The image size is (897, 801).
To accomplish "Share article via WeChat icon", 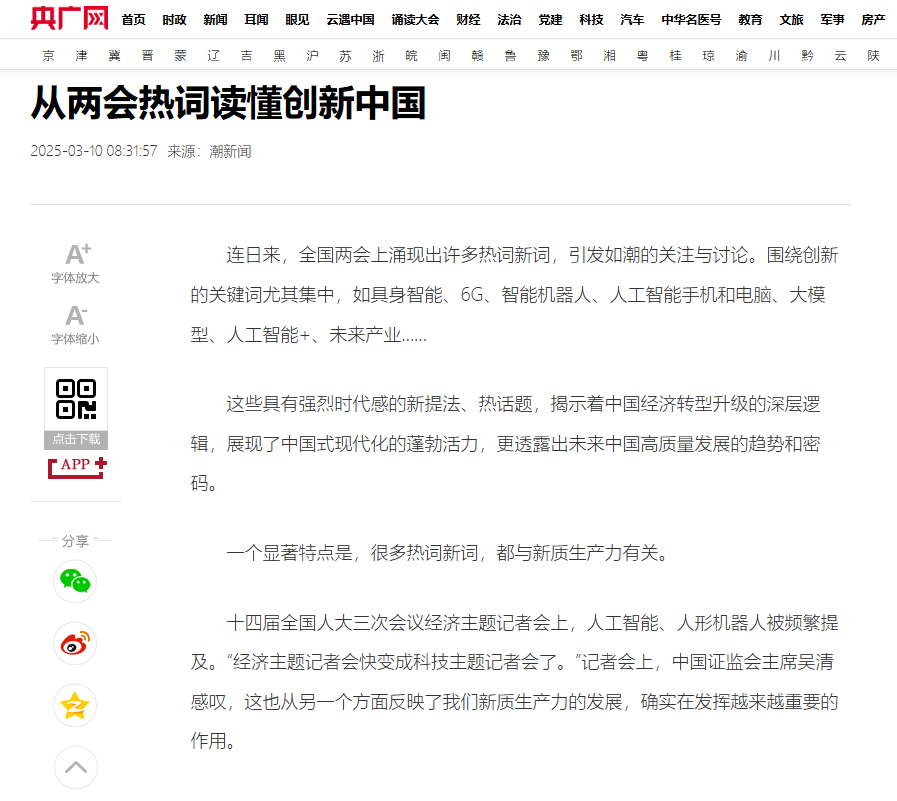I will (x=75, y=581).
